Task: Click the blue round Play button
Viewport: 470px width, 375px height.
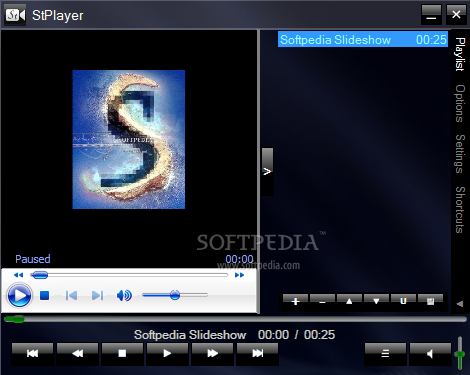Action: (19, 295)
